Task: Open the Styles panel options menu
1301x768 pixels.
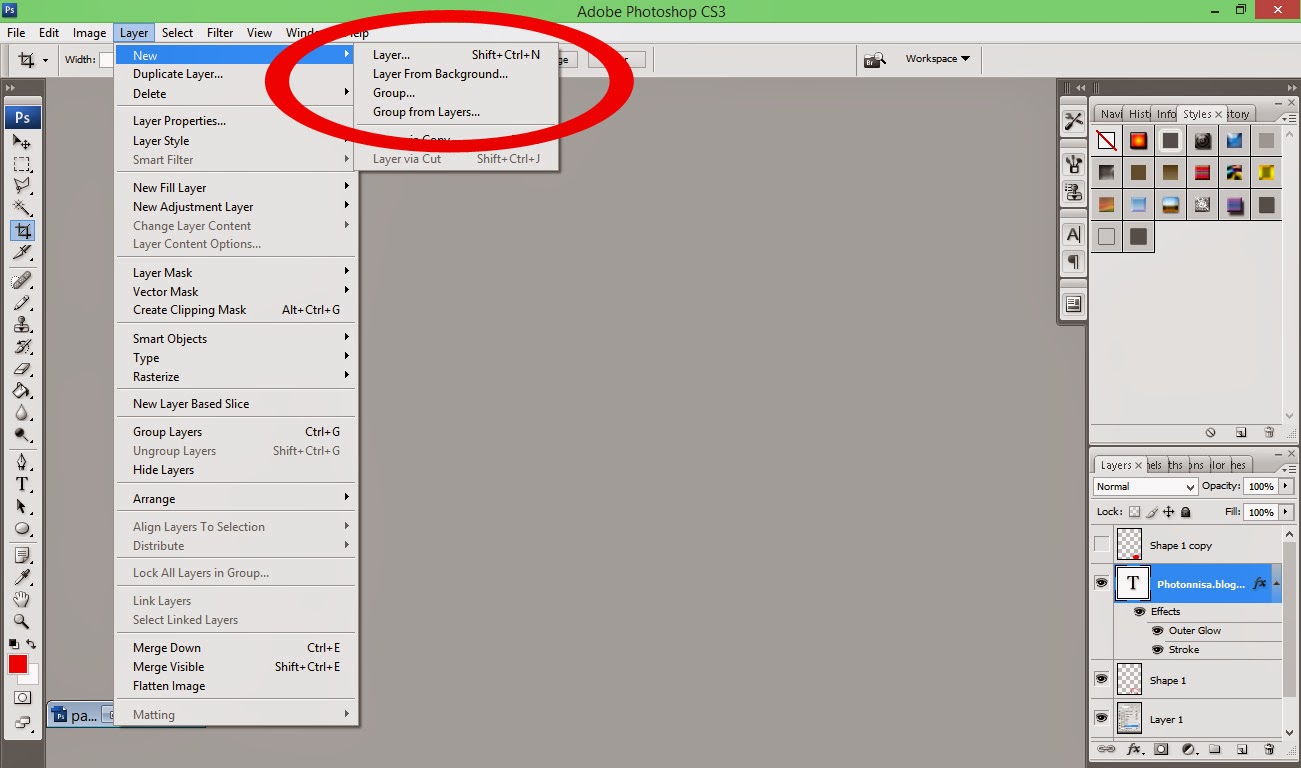Action: click(x=1288, y=118)
